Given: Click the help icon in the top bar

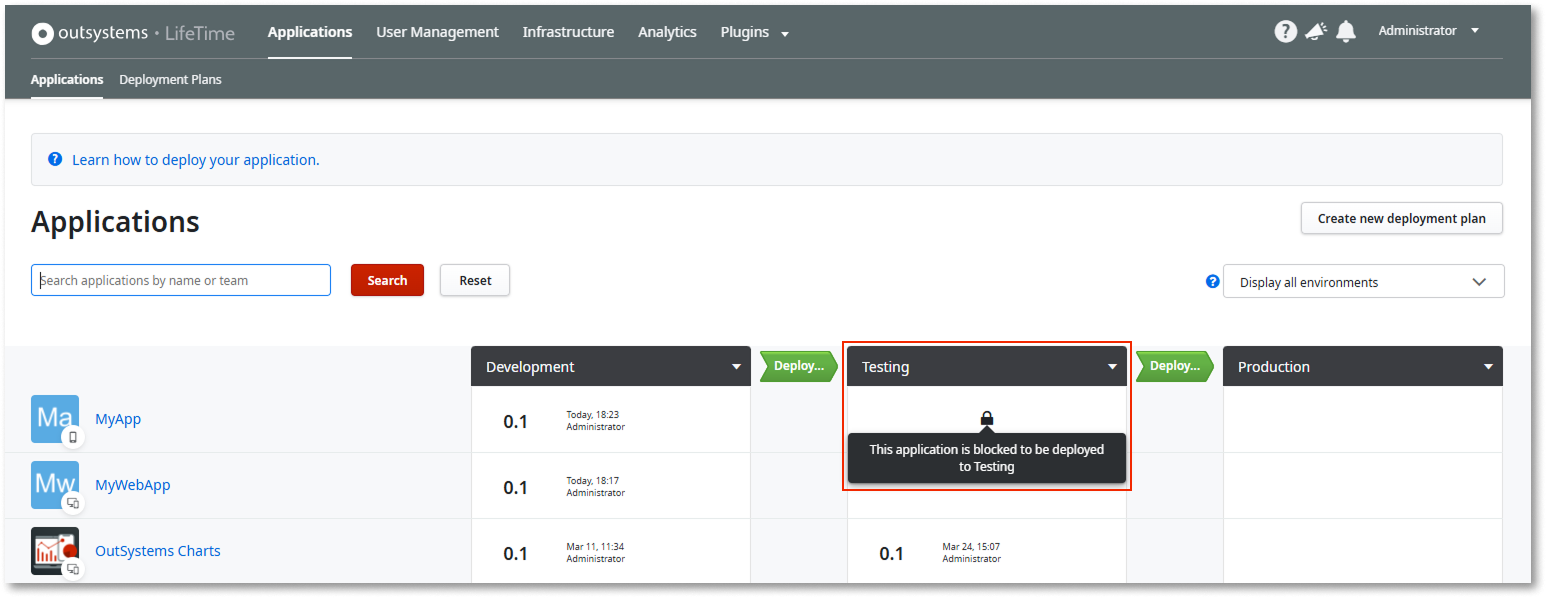Looking at the screenshot, I should click(x=1285, y=30).
